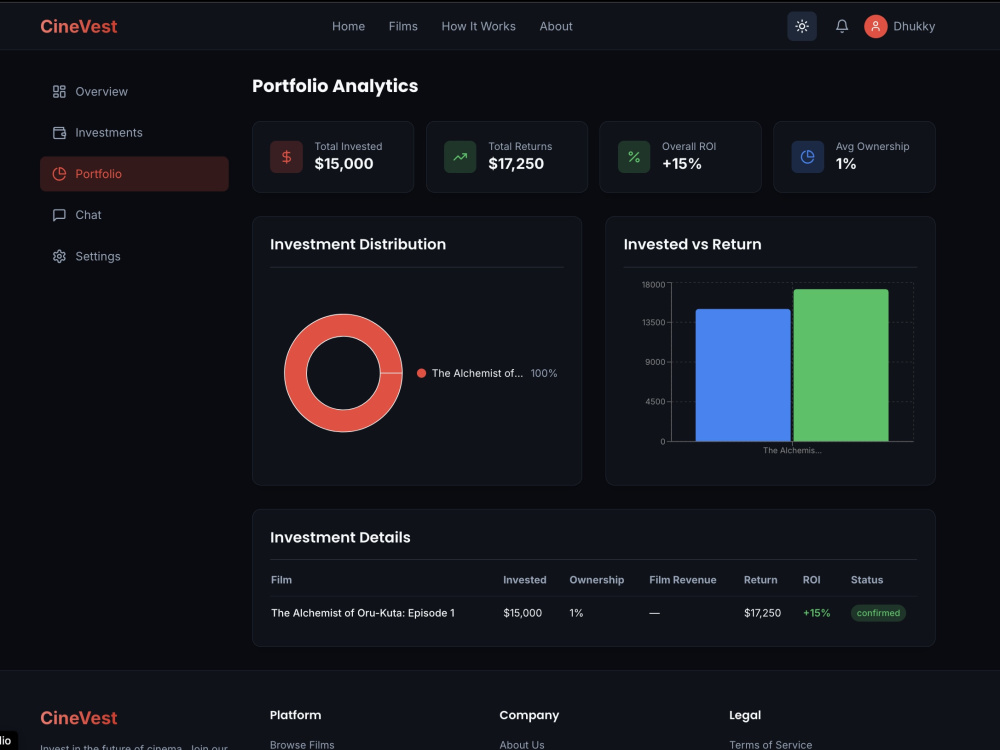The width and height of the screenshot is (1000, 750).
Task: Click the +15% Overall ROI value
Action: click(x=682, y=164)
